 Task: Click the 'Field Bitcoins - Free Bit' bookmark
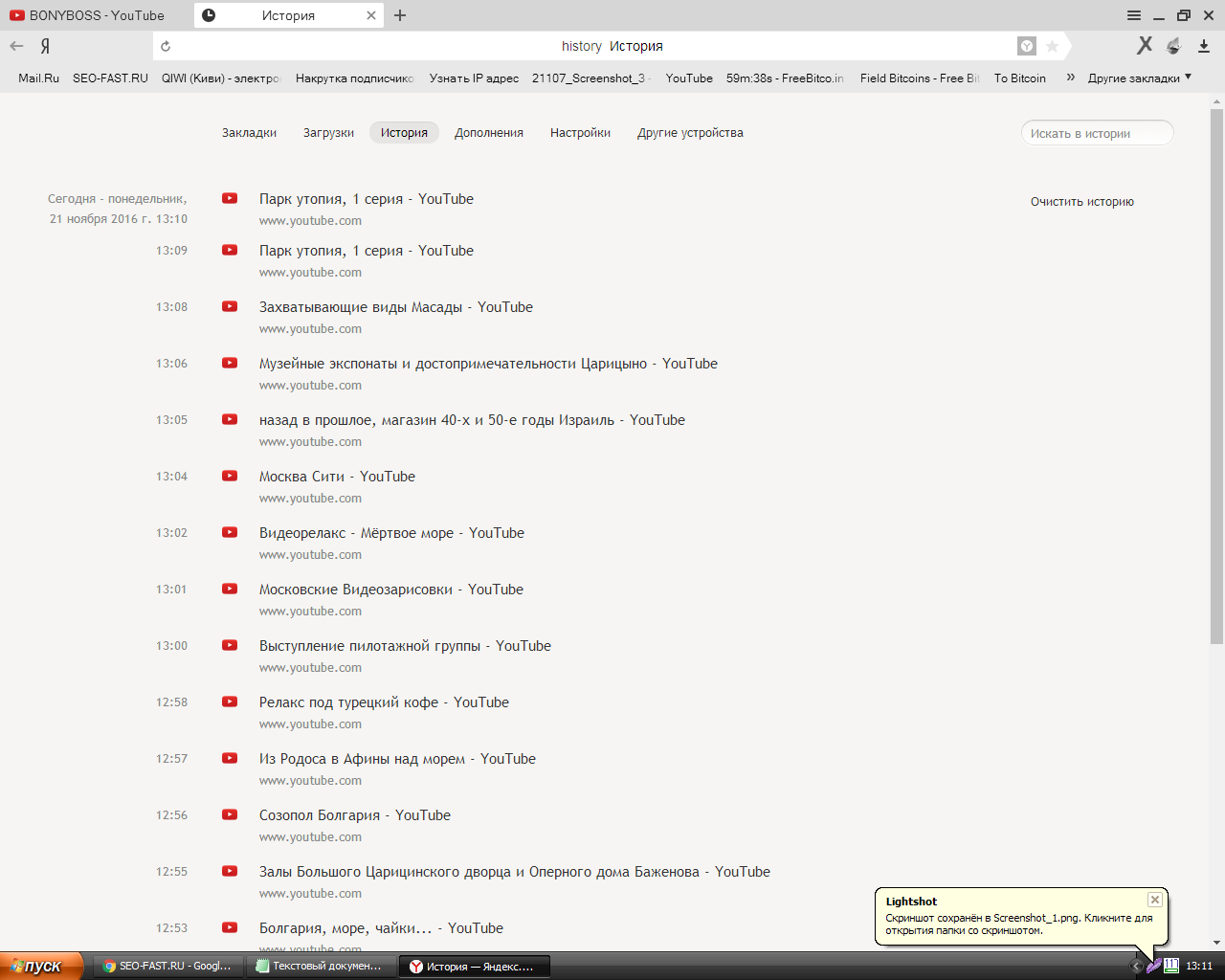920,78
